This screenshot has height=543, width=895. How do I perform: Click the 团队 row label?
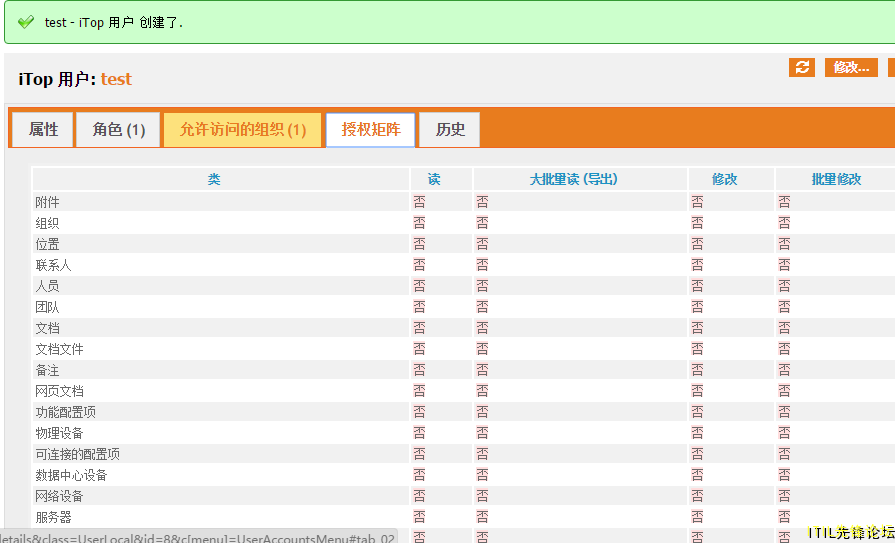click(47, 307)
